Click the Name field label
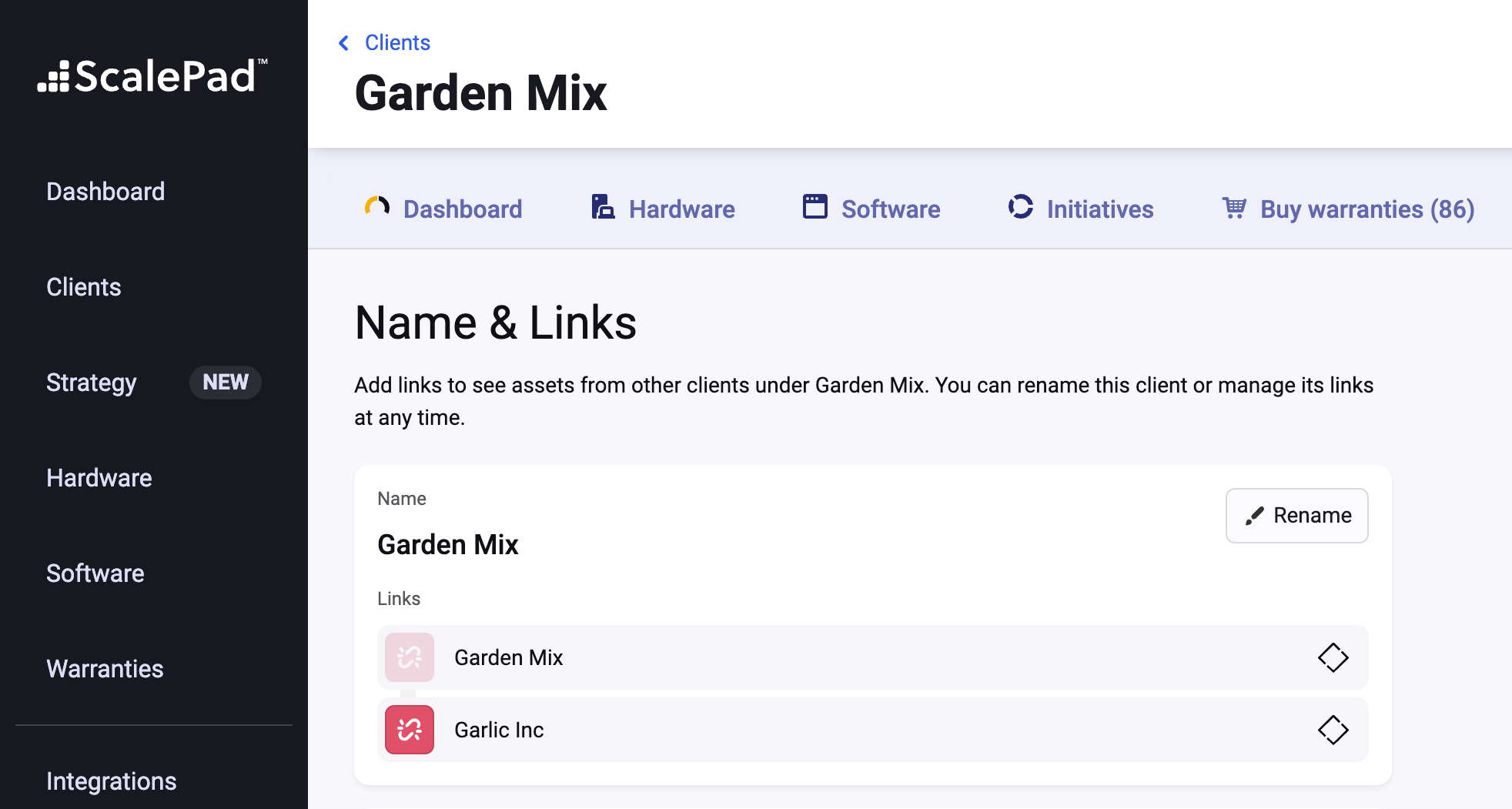1512x809 pixels. [x=402, y=499]
